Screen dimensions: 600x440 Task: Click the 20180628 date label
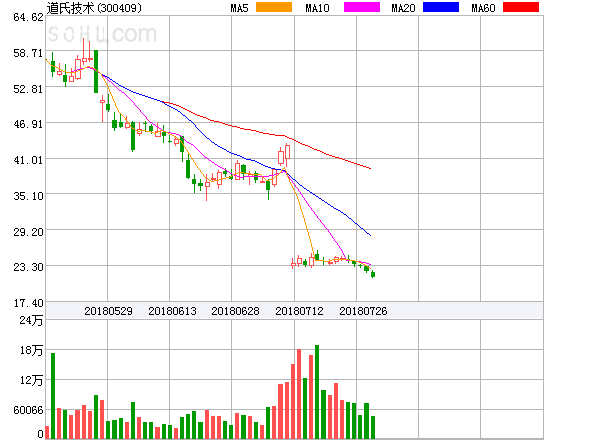(x=235, y=311)
